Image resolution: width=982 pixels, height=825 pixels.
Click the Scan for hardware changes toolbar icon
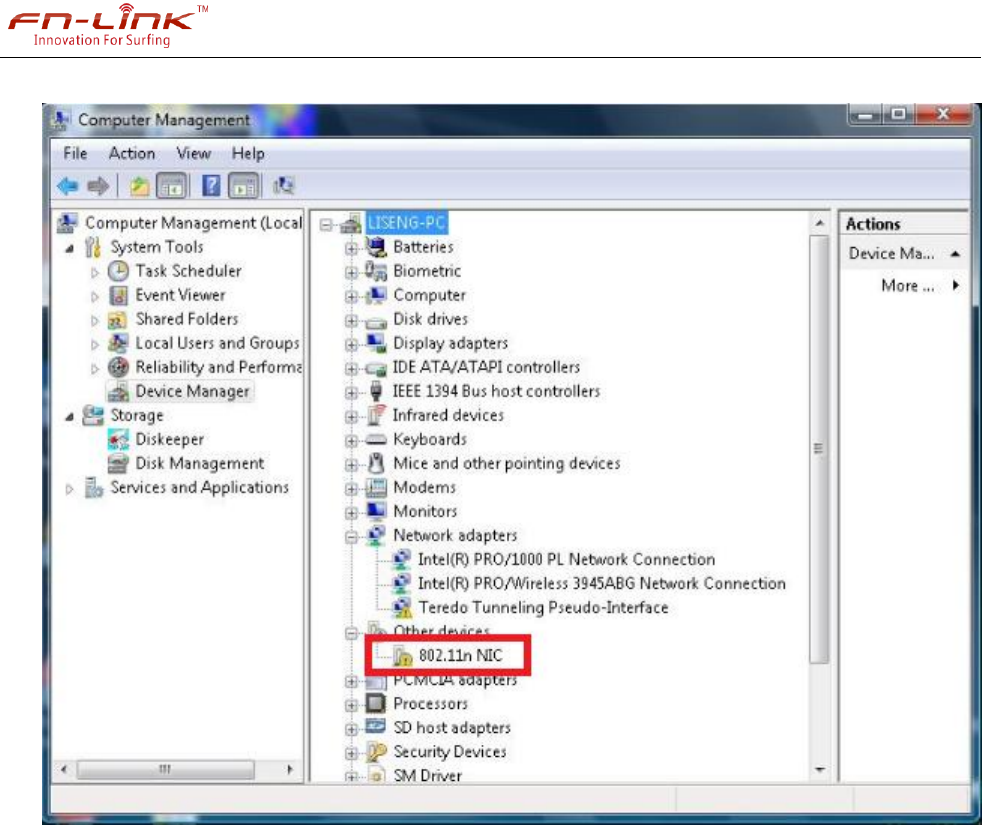click(x=283, y=186)
